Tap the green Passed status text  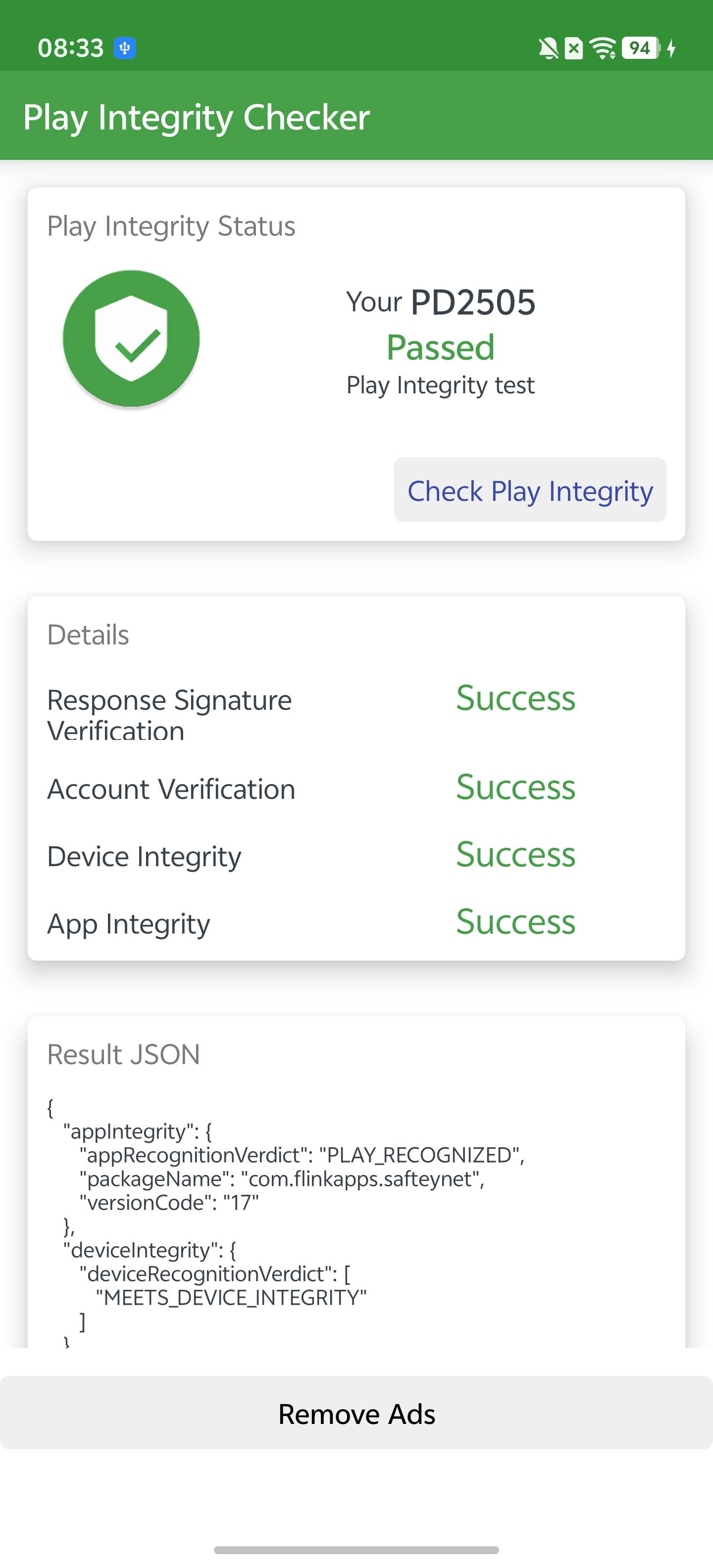point(440,347)
